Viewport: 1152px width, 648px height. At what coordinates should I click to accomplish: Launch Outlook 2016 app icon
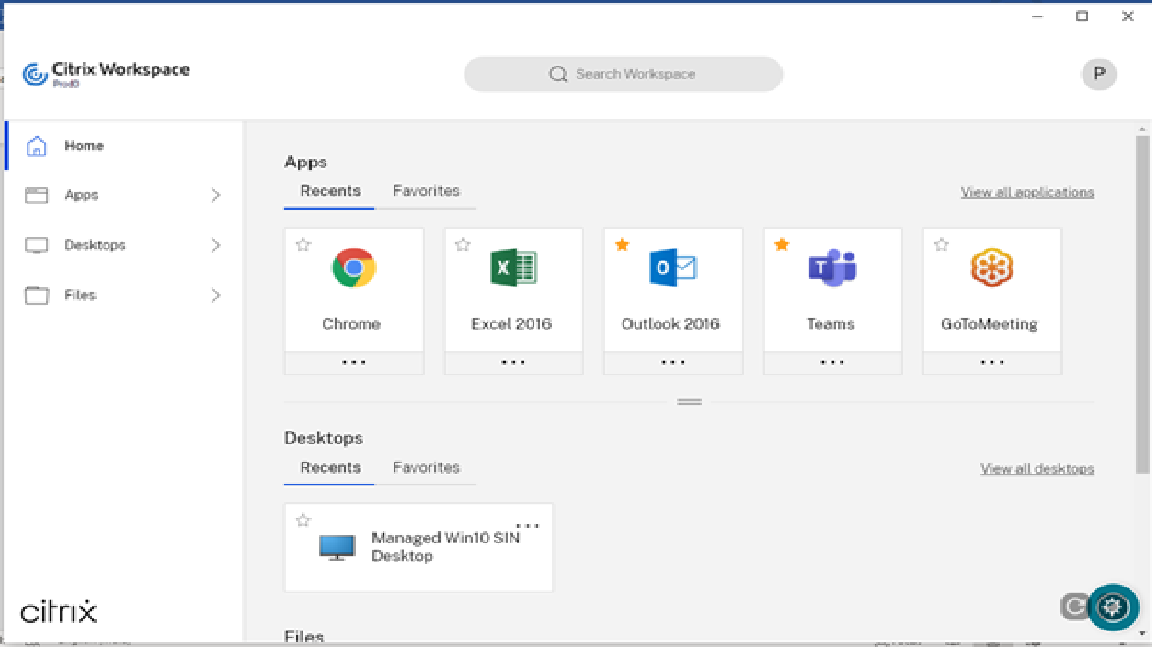tap(672, 268)
